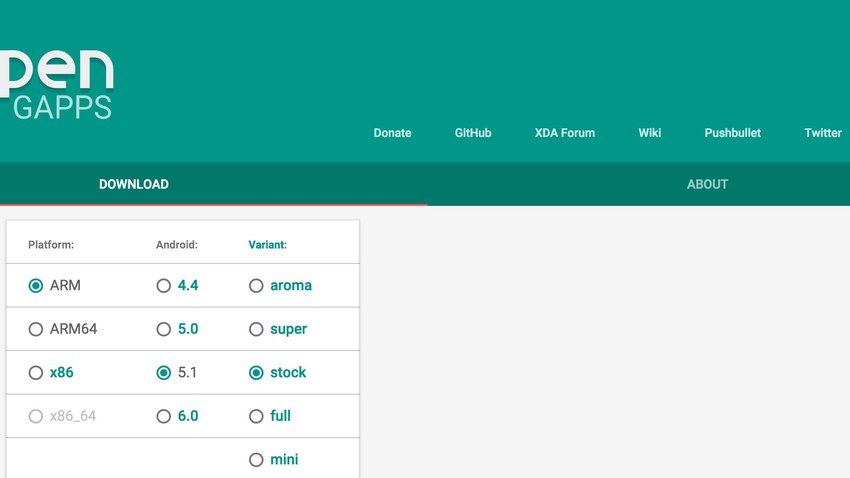The width and height of the screenshot is (850, 478).
Task: Choose the stock variant radio
Action: [256, 372]
